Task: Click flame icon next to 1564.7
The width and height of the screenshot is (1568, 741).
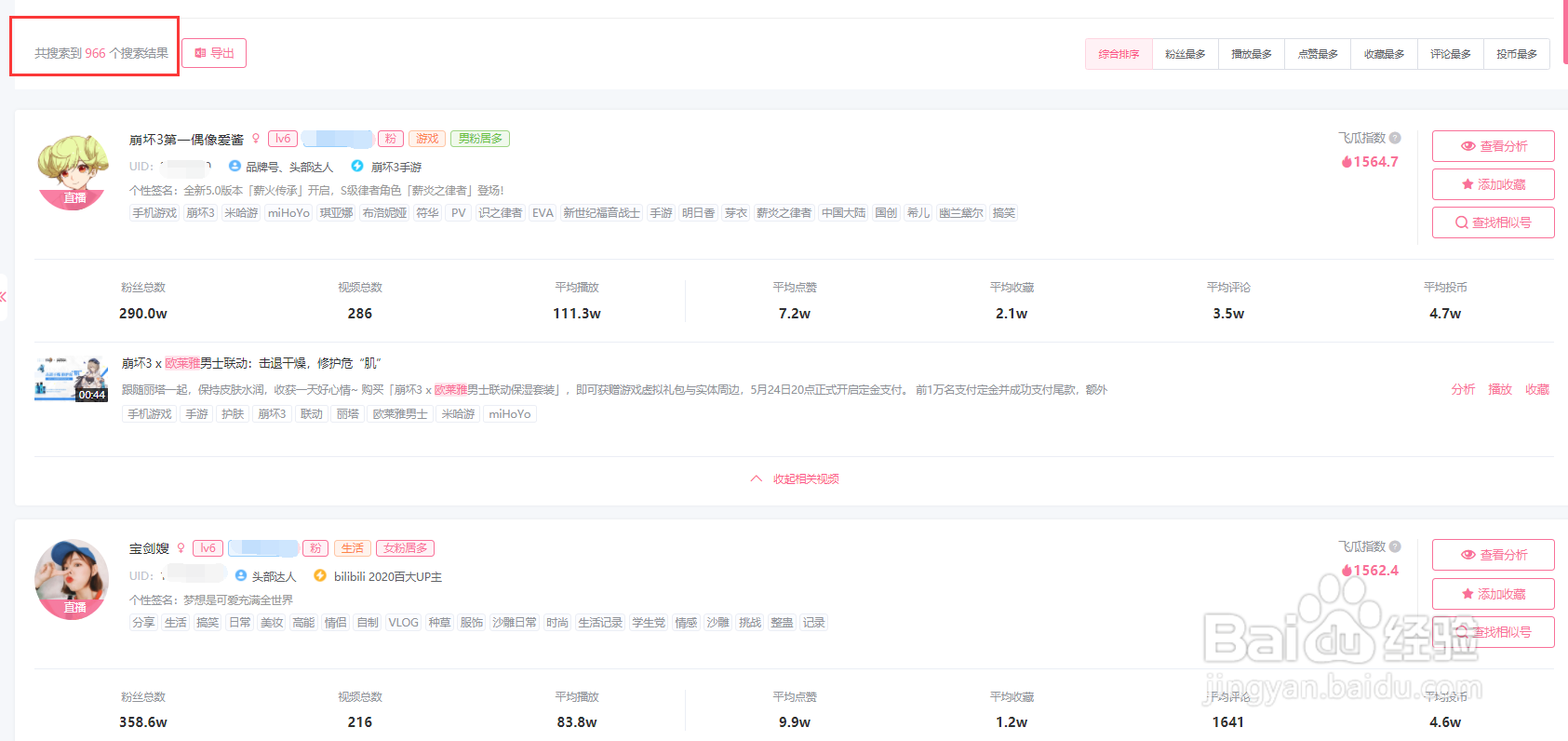Action: coord(1347,162)
